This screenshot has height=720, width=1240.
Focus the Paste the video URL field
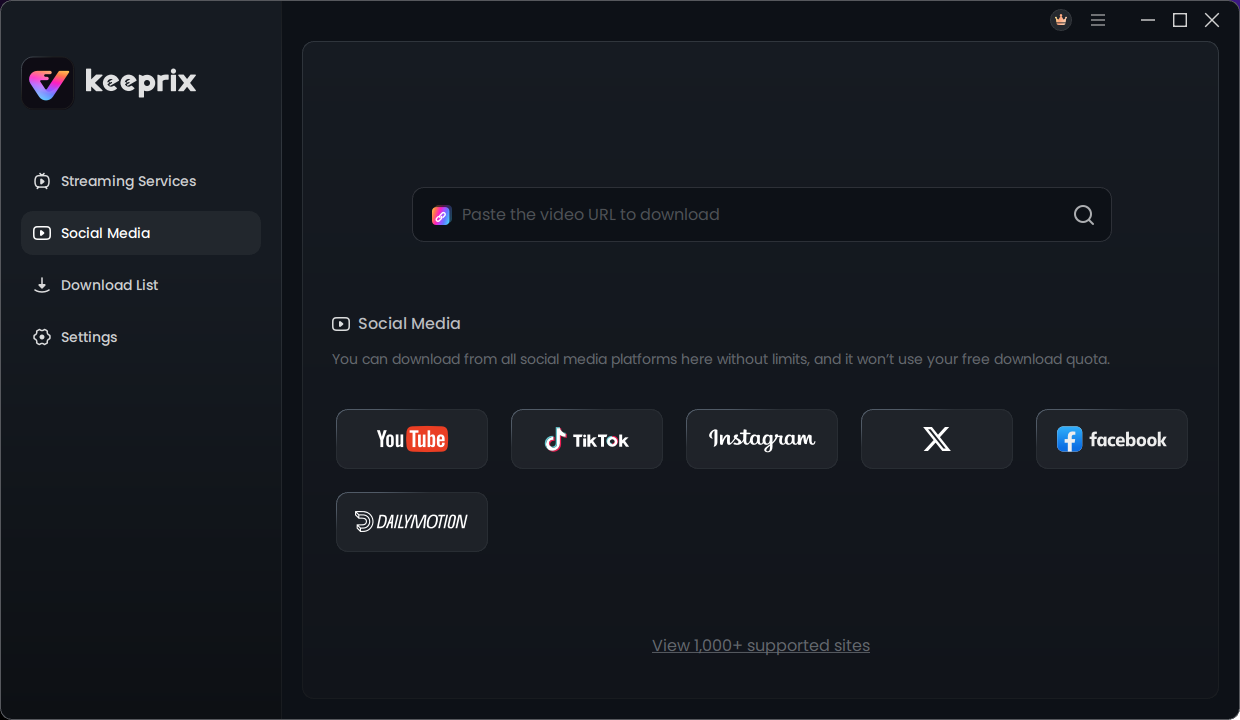(762, 215)
